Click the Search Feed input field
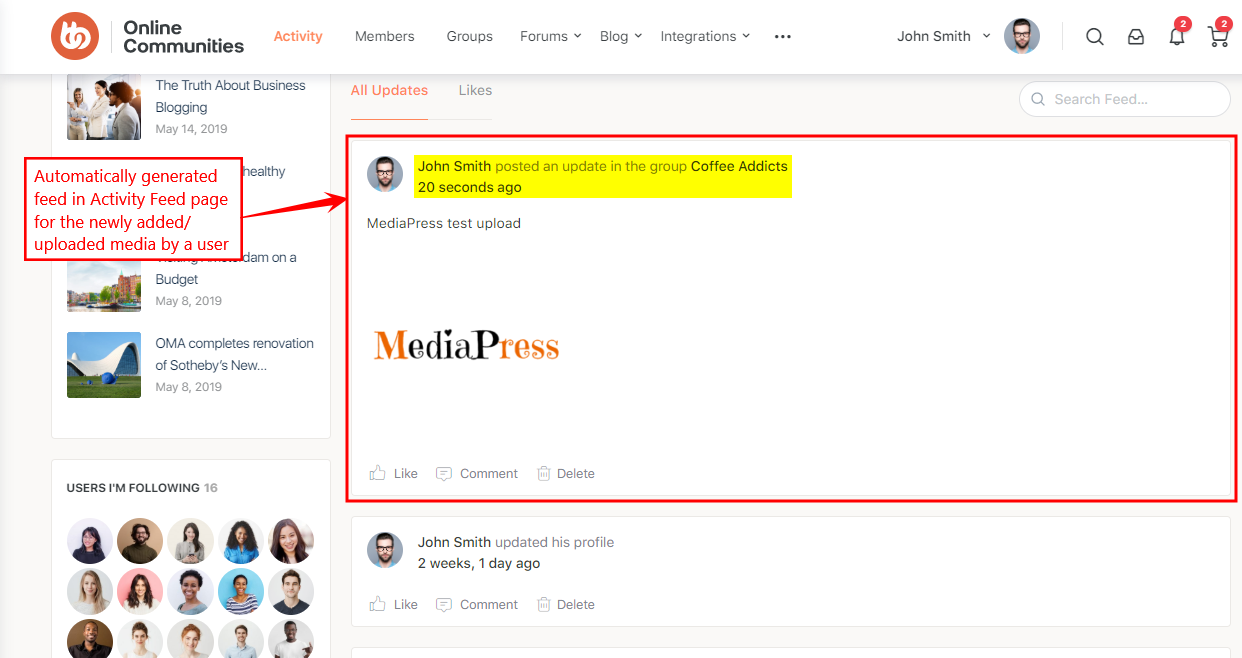Viewport: 1242px width, 658px height. (1124, 99)
